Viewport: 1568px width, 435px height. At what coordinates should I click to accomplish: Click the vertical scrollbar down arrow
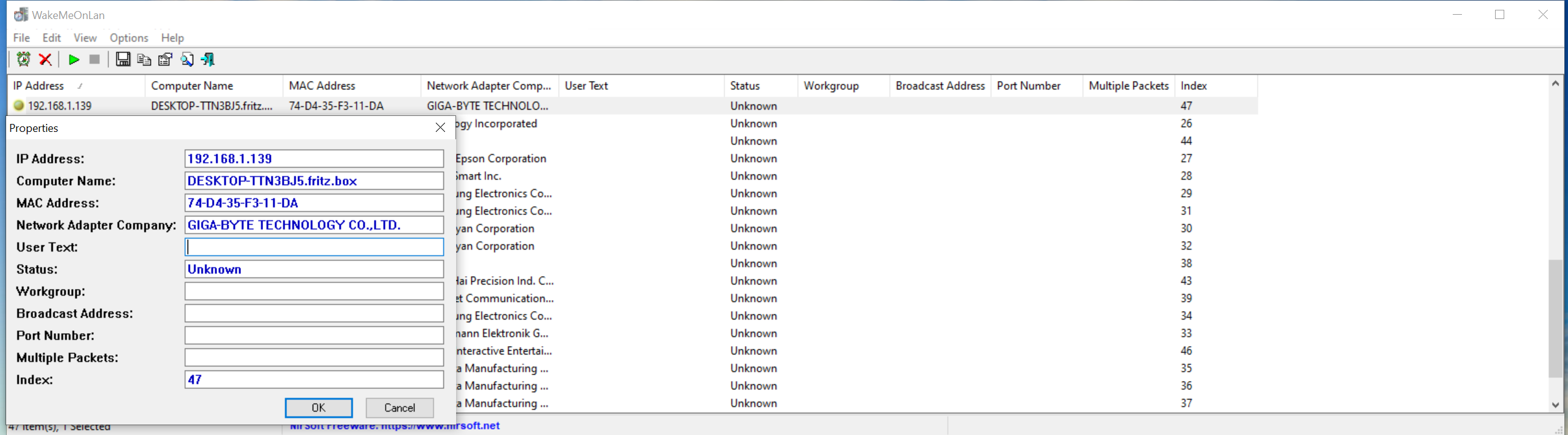(x=1555, y=404)
